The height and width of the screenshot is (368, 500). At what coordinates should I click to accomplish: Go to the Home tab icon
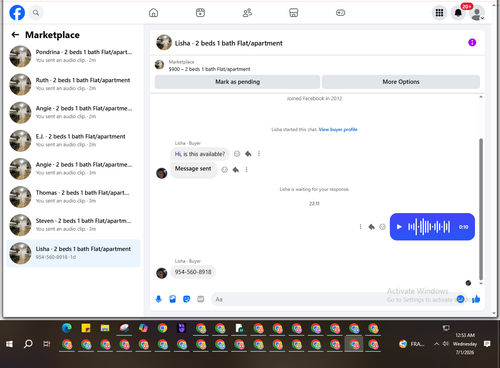coord(153,13)
